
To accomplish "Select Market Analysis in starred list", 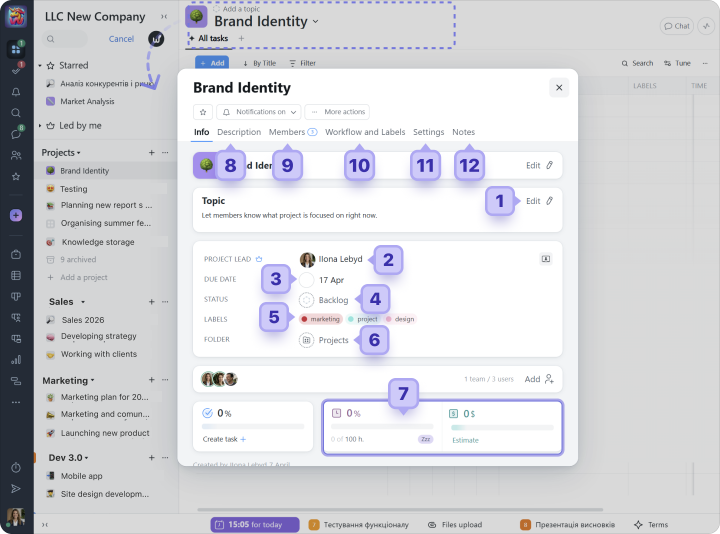I will [x=87, y=101].
